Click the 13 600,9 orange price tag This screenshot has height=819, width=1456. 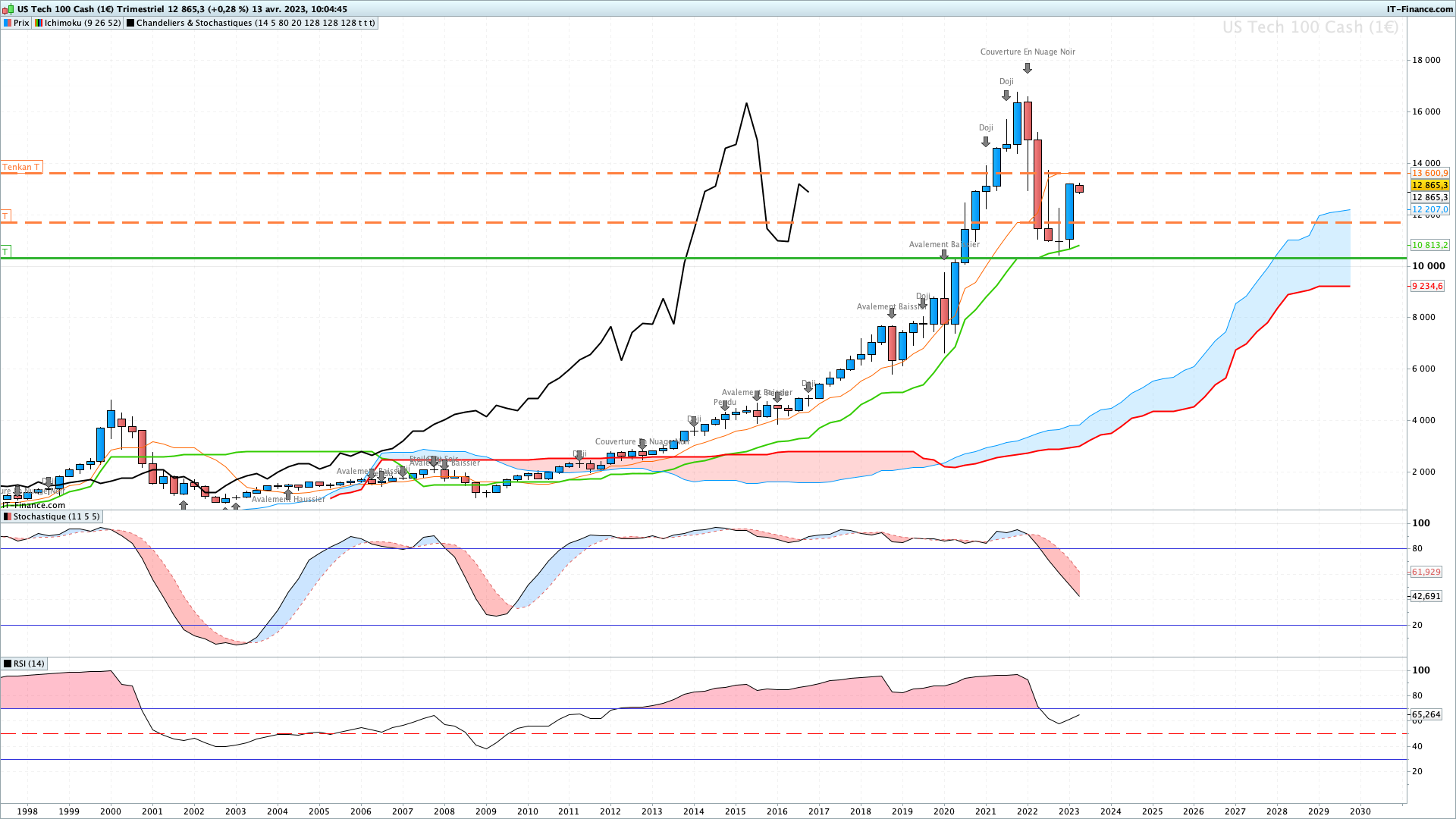point(1429,173)
